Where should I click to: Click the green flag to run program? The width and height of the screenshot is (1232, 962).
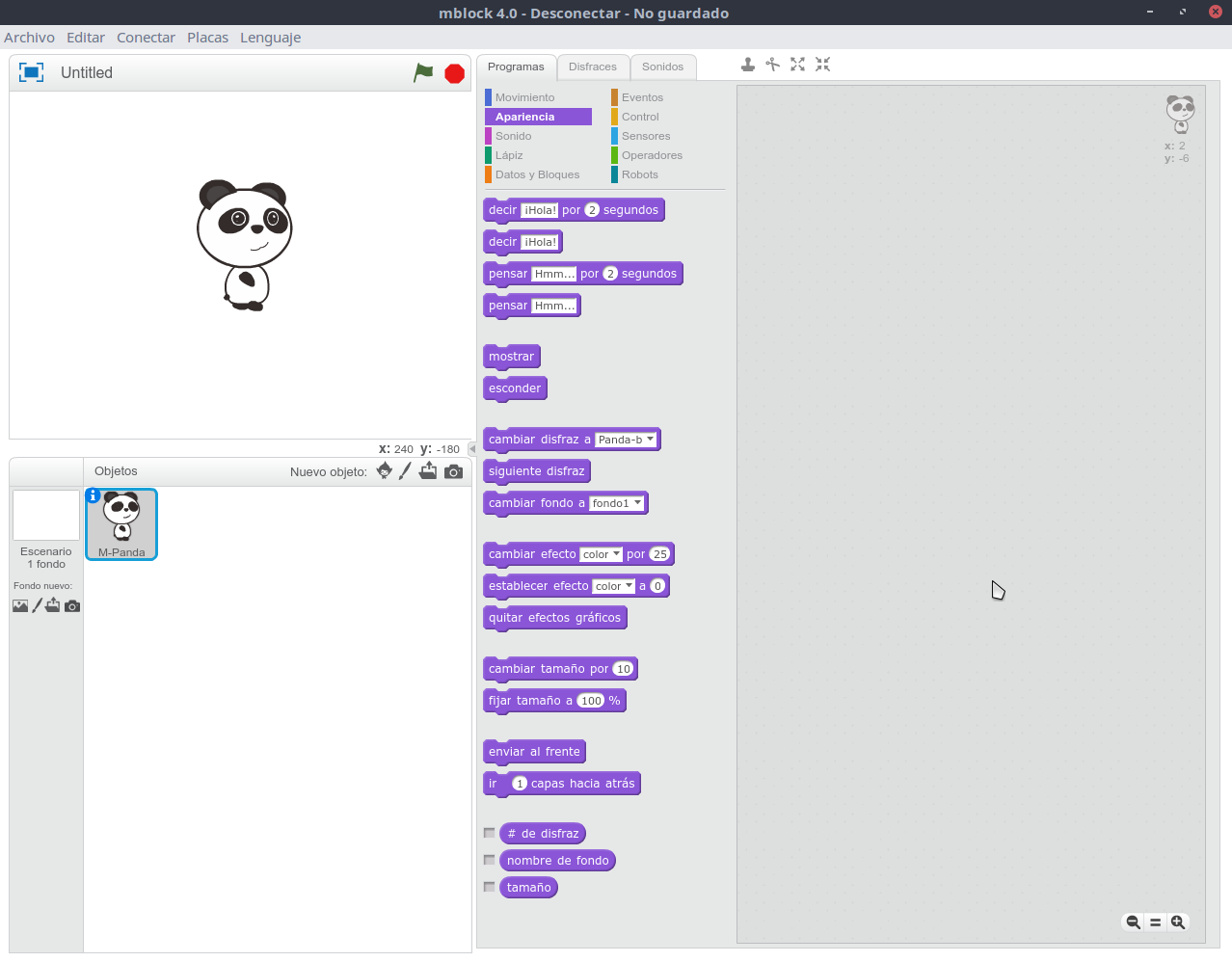click(423, 73)
